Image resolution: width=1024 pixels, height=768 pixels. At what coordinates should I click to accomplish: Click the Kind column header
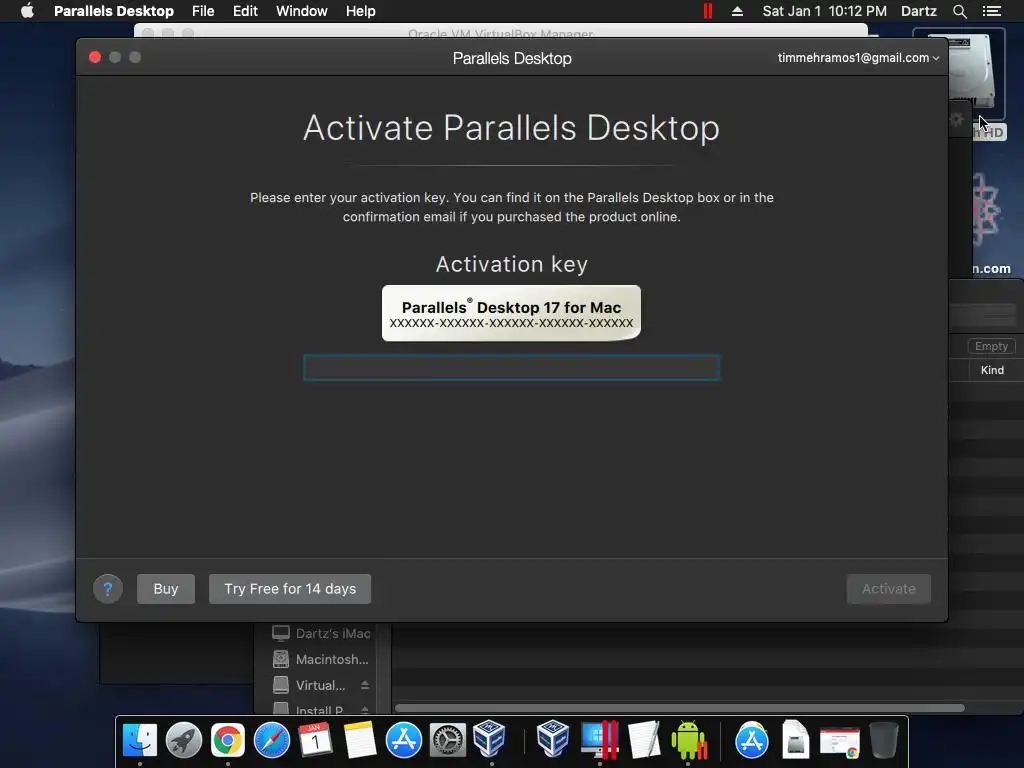point(992,370)
